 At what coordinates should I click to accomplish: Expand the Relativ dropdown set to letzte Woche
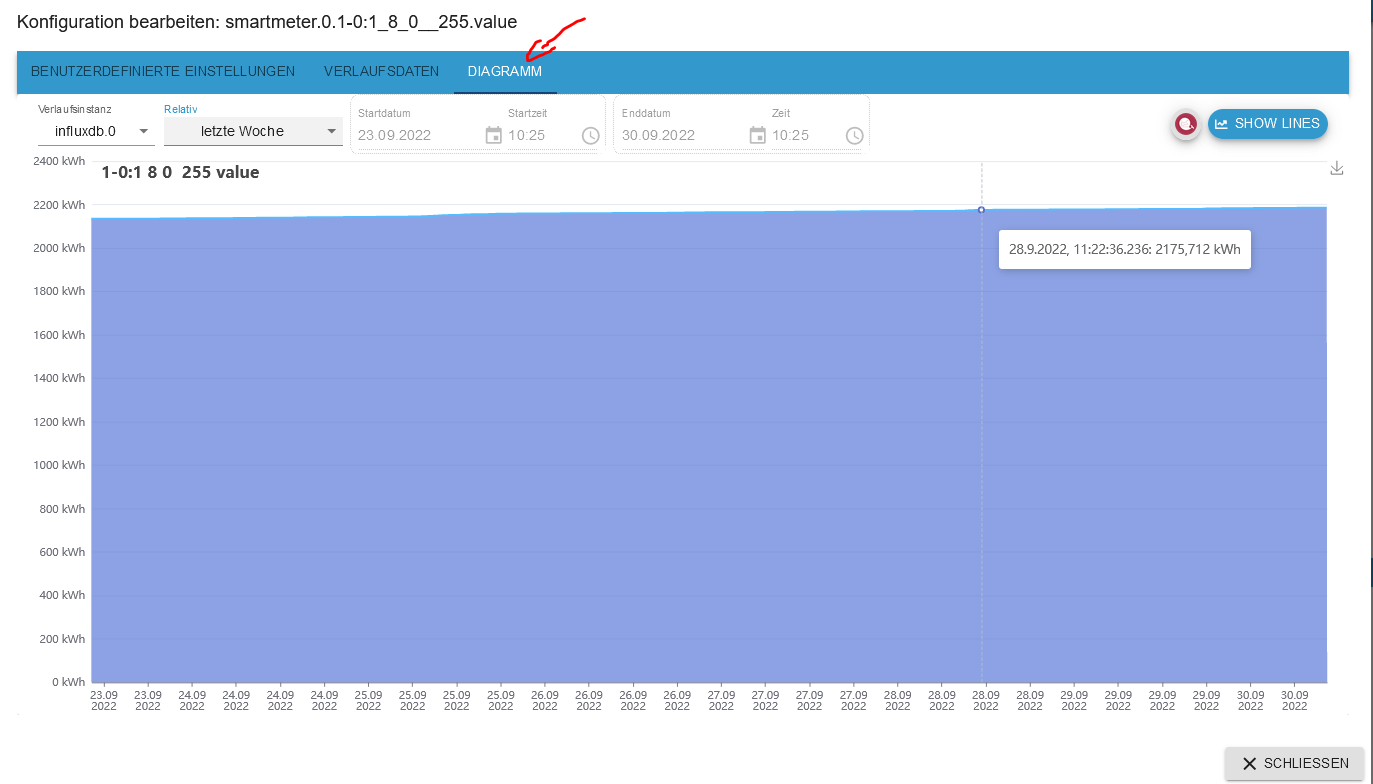tap(253, 131)
